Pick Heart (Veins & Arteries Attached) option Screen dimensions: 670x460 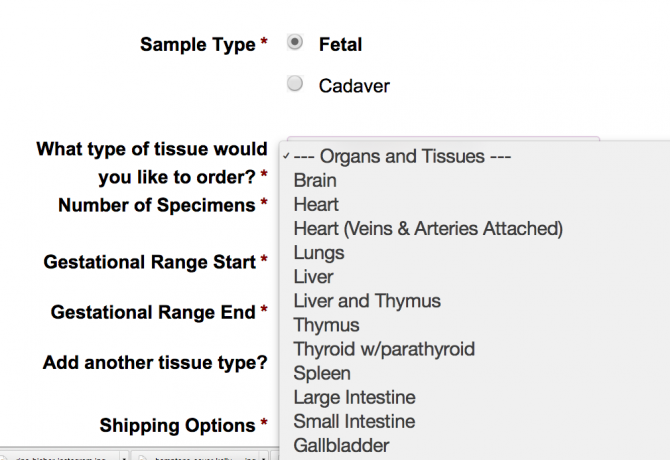[428, 229]
